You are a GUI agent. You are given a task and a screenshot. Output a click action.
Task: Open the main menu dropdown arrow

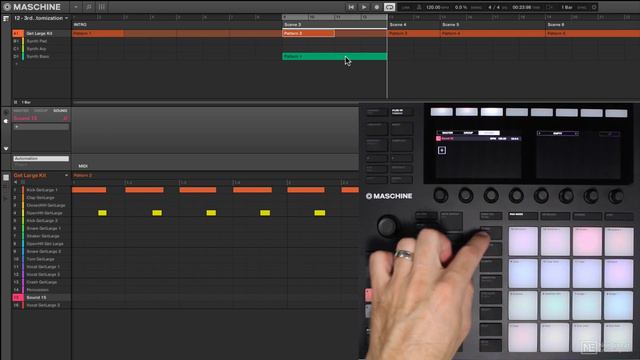tap(76, 7)
